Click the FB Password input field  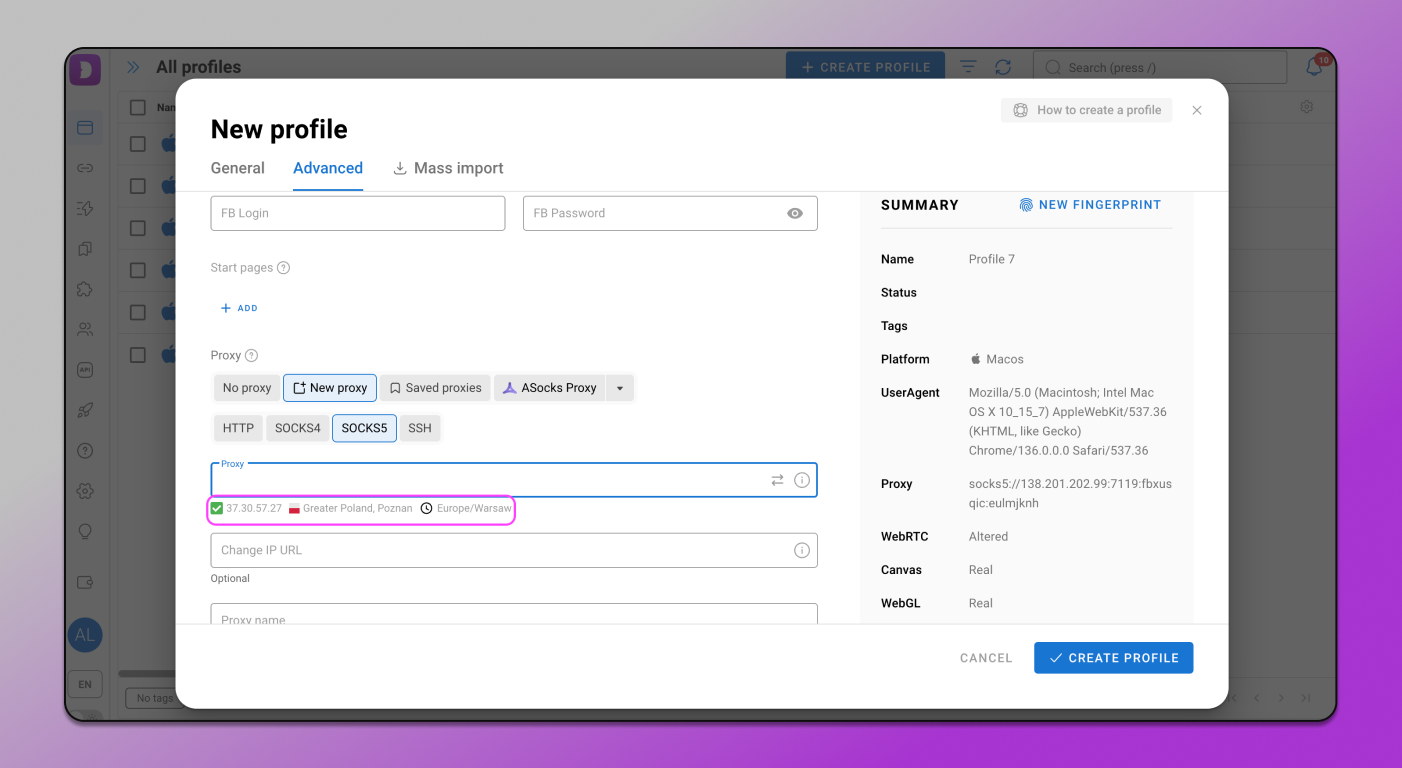670,213
